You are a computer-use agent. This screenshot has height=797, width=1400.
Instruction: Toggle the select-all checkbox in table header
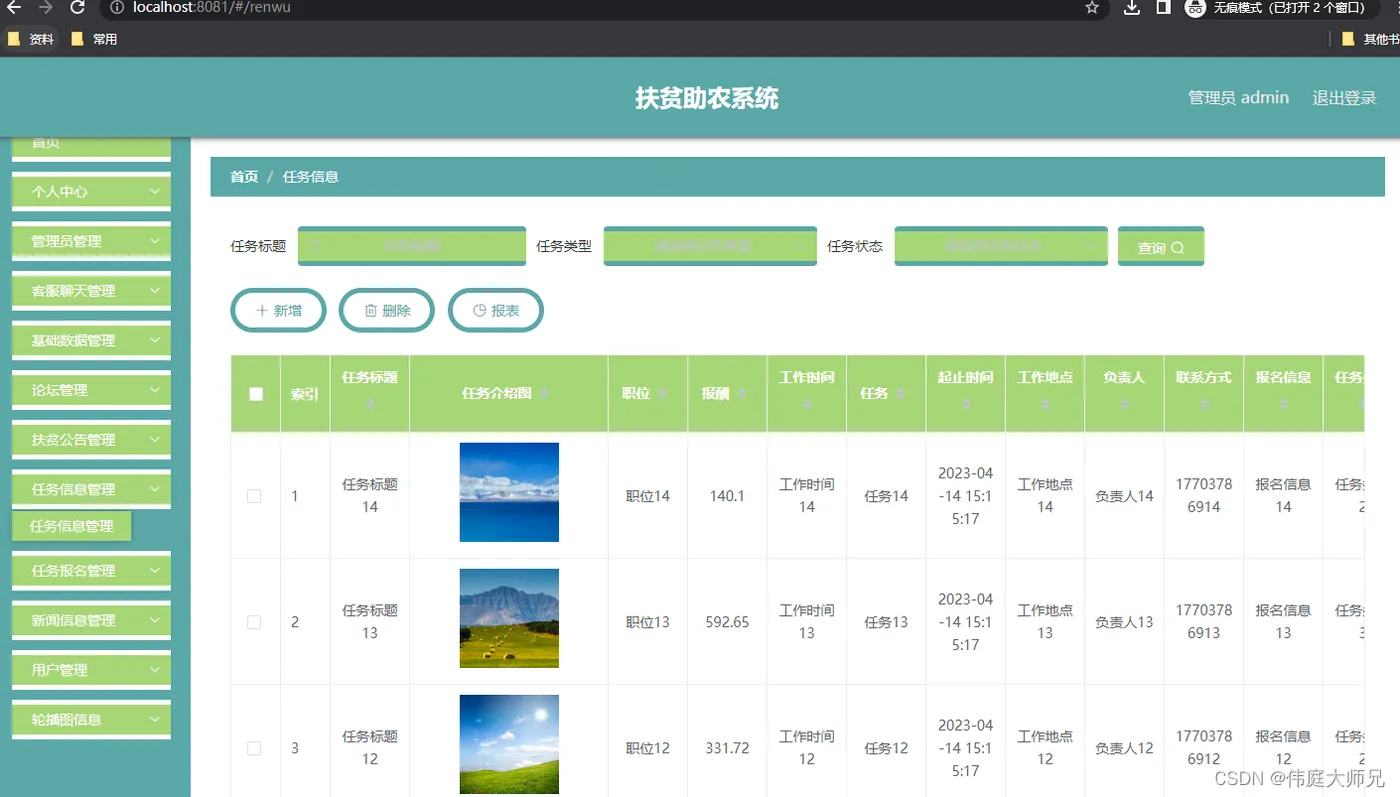[x=256, y=394]
